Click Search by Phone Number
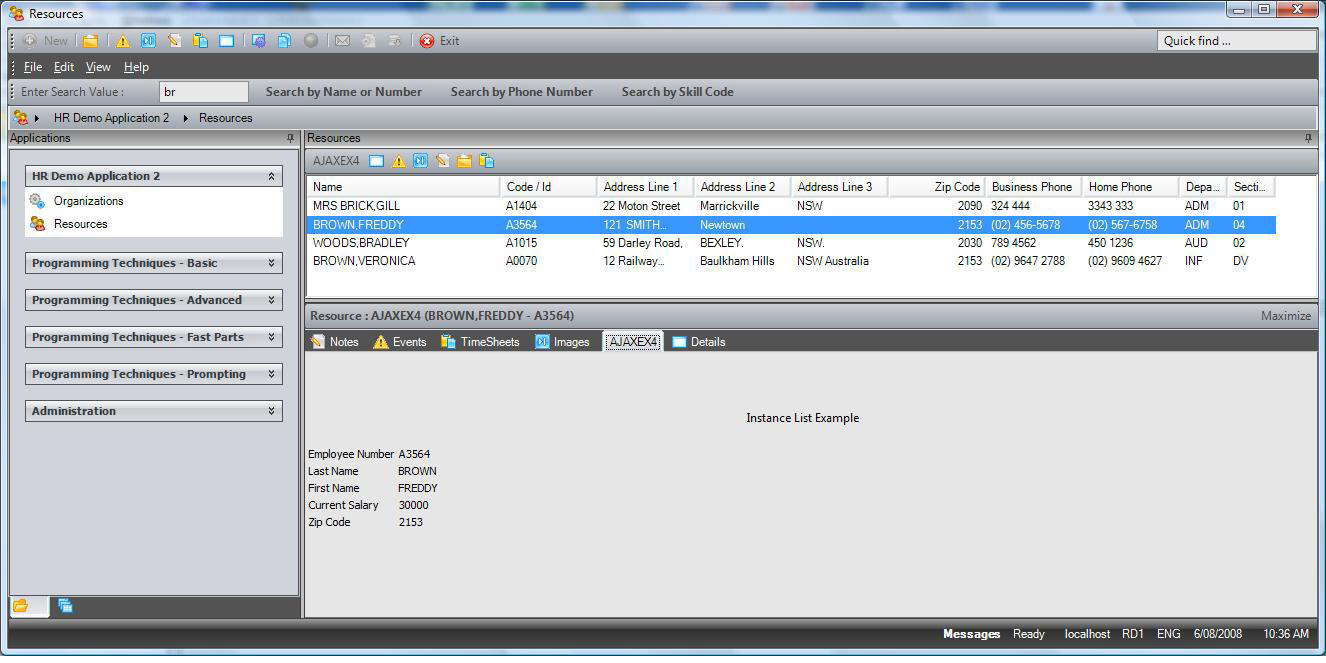Screen dimensions: 1326x663 pos(522,92)
